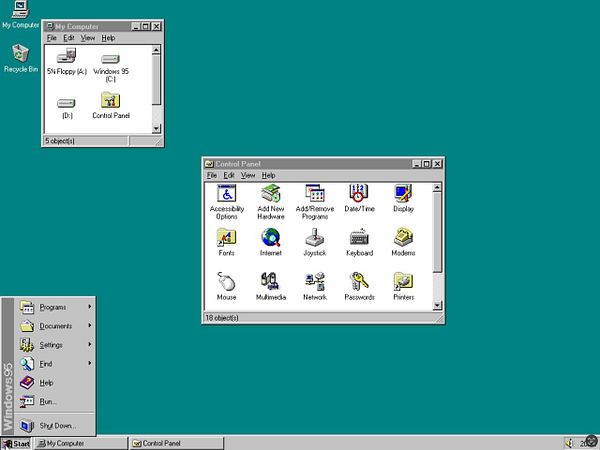
Task: Open the Edit menu in Control Panel
Action: pyautogui.click(x=229, y=175)
